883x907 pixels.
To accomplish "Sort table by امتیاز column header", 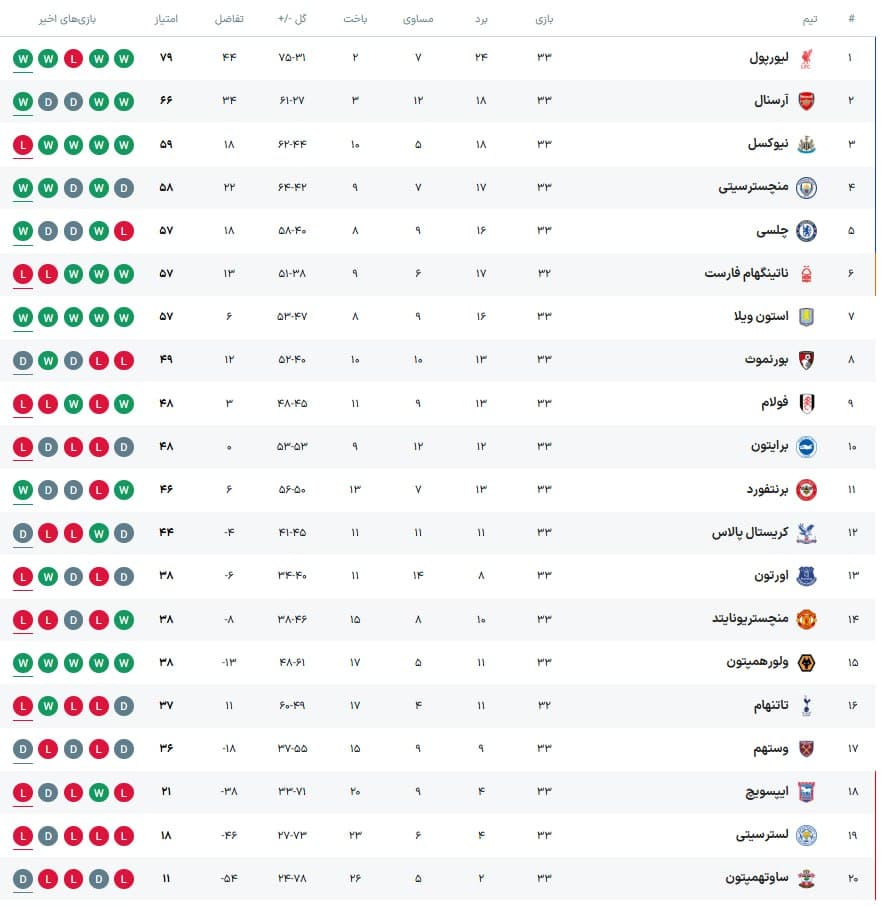I will [166, 19].
